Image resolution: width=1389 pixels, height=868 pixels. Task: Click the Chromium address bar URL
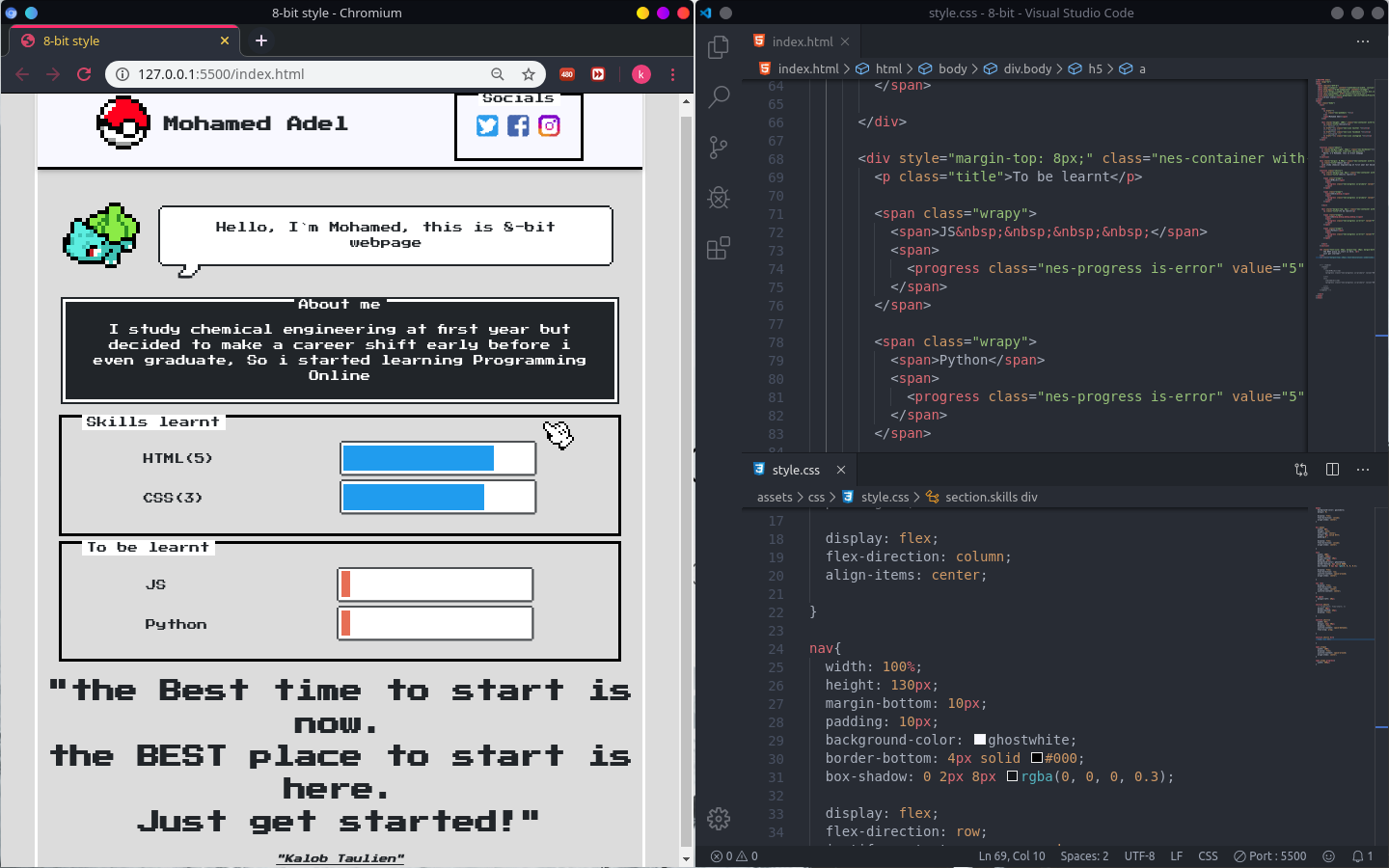[x=221, y=74]
